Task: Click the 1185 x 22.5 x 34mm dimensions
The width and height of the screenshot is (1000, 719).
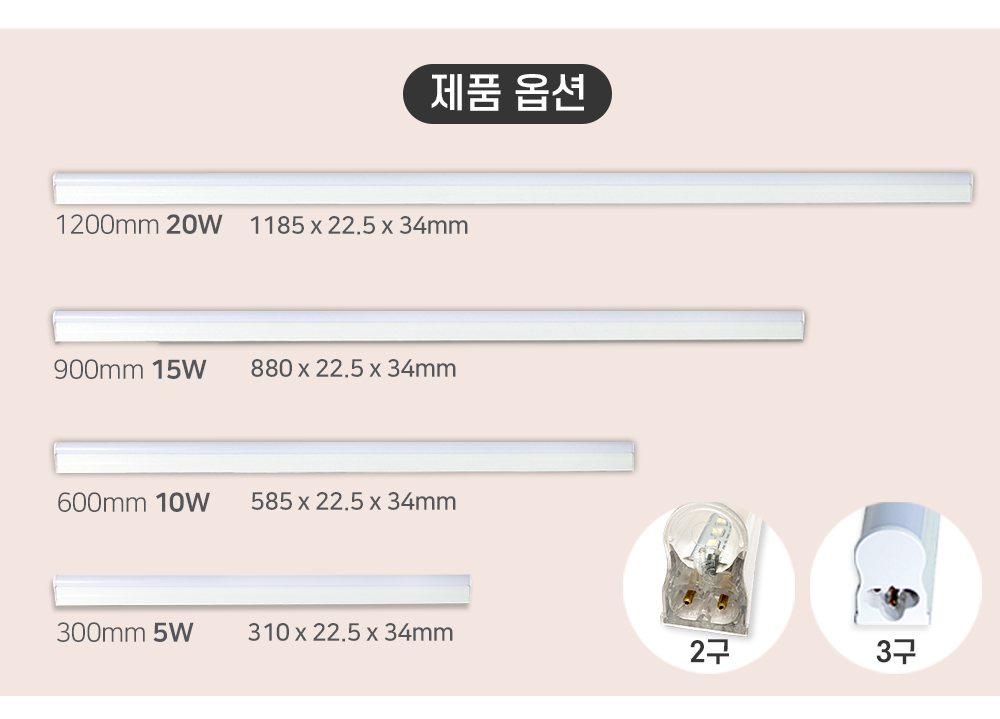Action: (x=359, y=225)
